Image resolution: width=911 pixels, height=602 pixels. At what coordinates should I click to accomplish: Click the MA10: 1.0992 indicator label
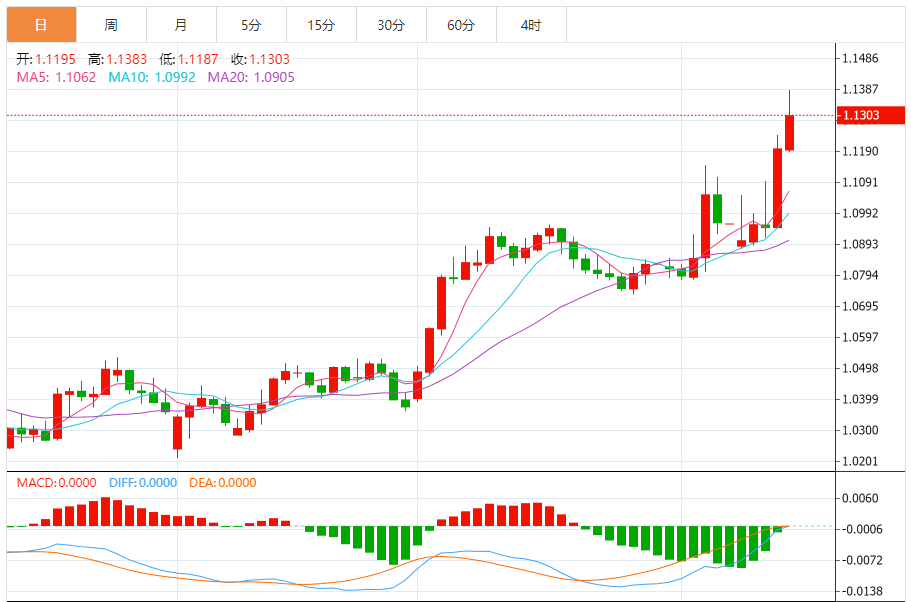coord(152,77)
